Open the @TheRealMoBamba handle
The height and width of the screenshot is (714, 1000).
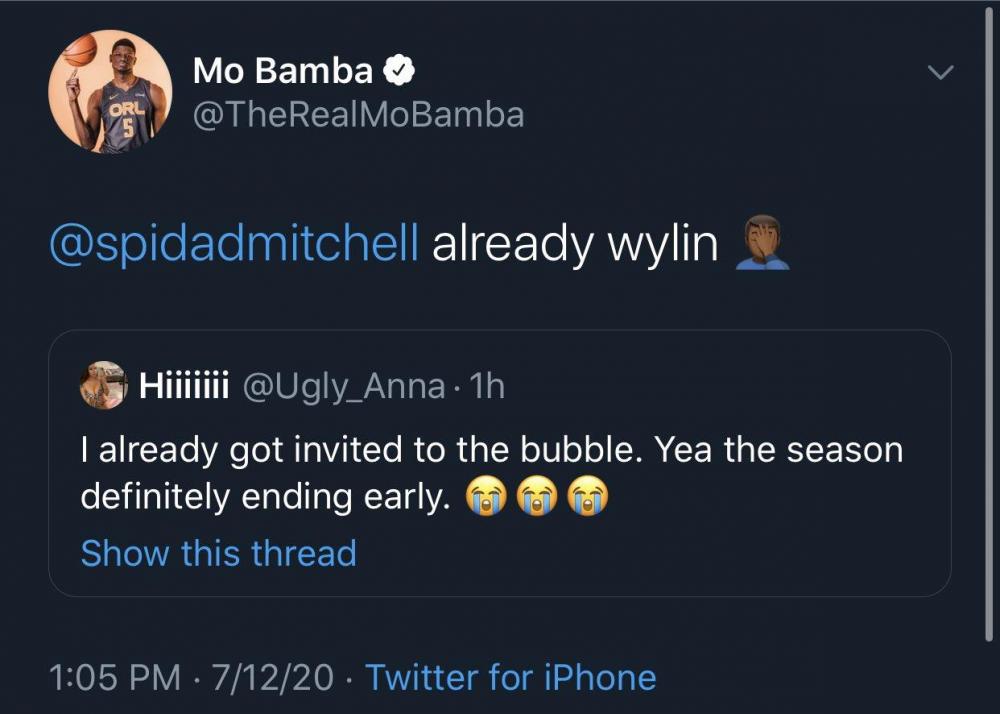pyautogui.click(x=357, y=115)
